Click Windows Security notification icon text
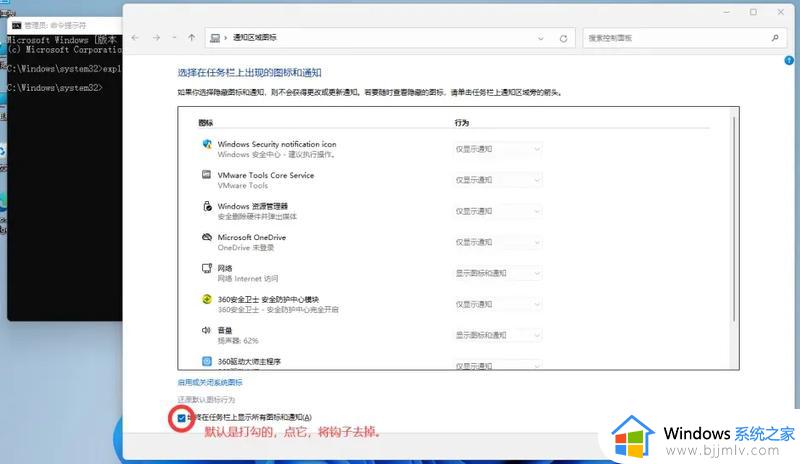 [x=277, y=144]
